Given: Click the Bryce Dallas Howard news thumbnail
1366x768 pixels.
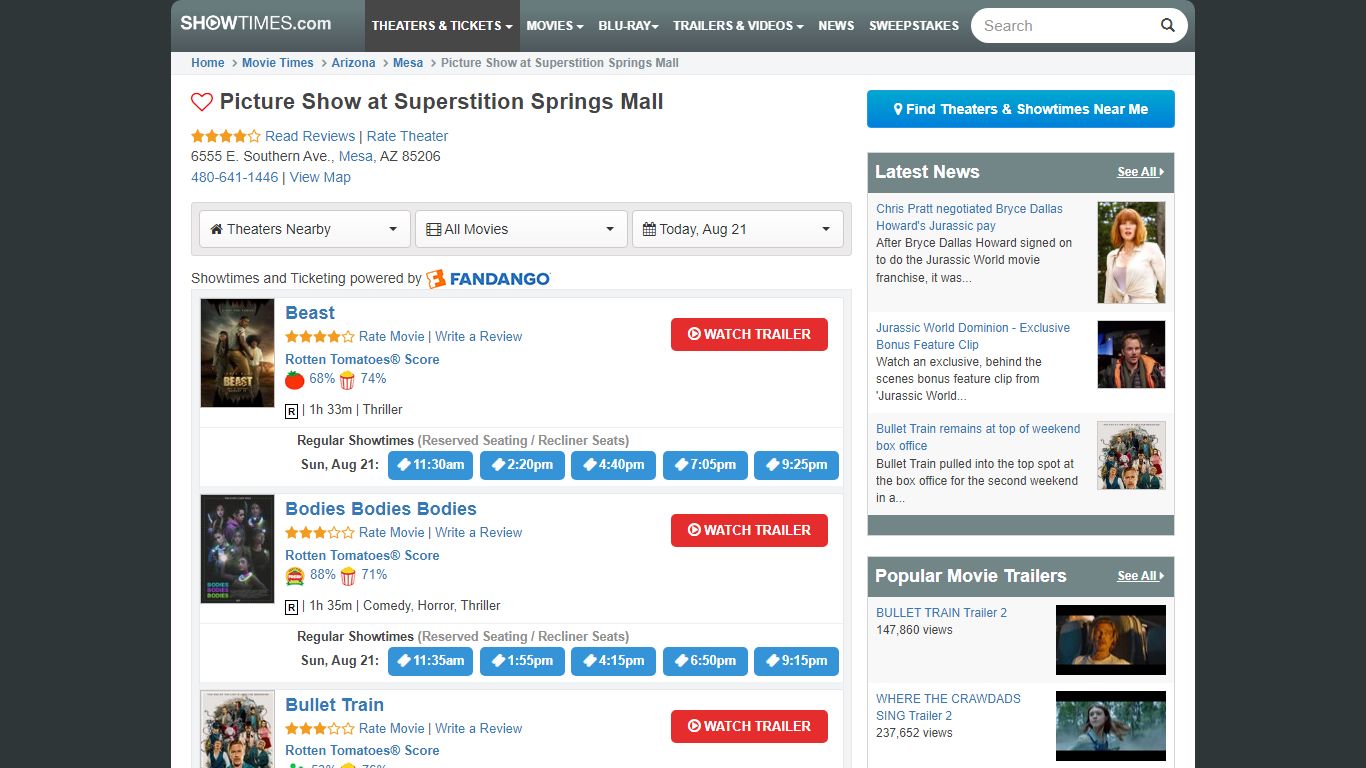Looking at the screenshot, I should (1131, 253).
